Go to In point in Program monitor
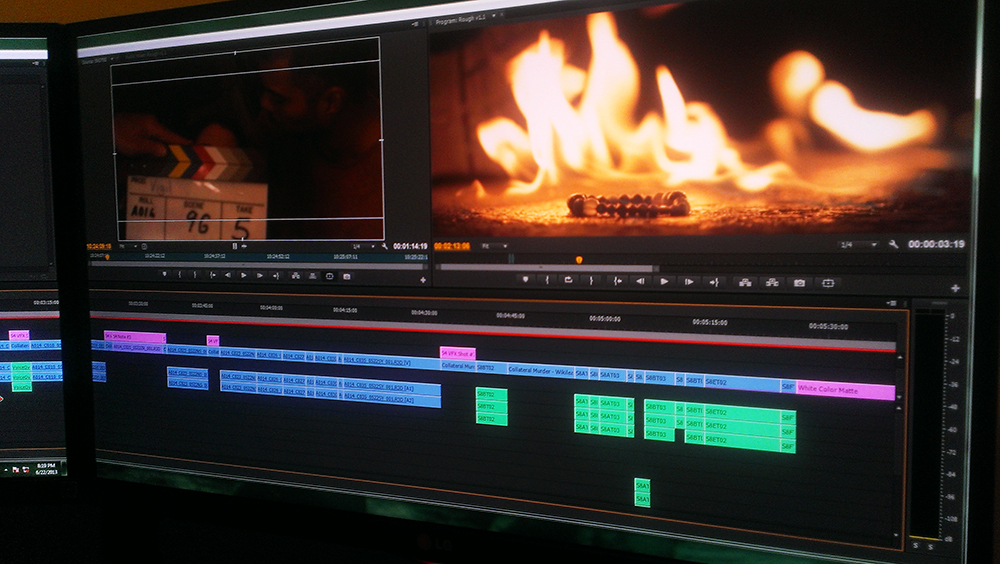Viewport: 1000px width, 564px height. 617,281
